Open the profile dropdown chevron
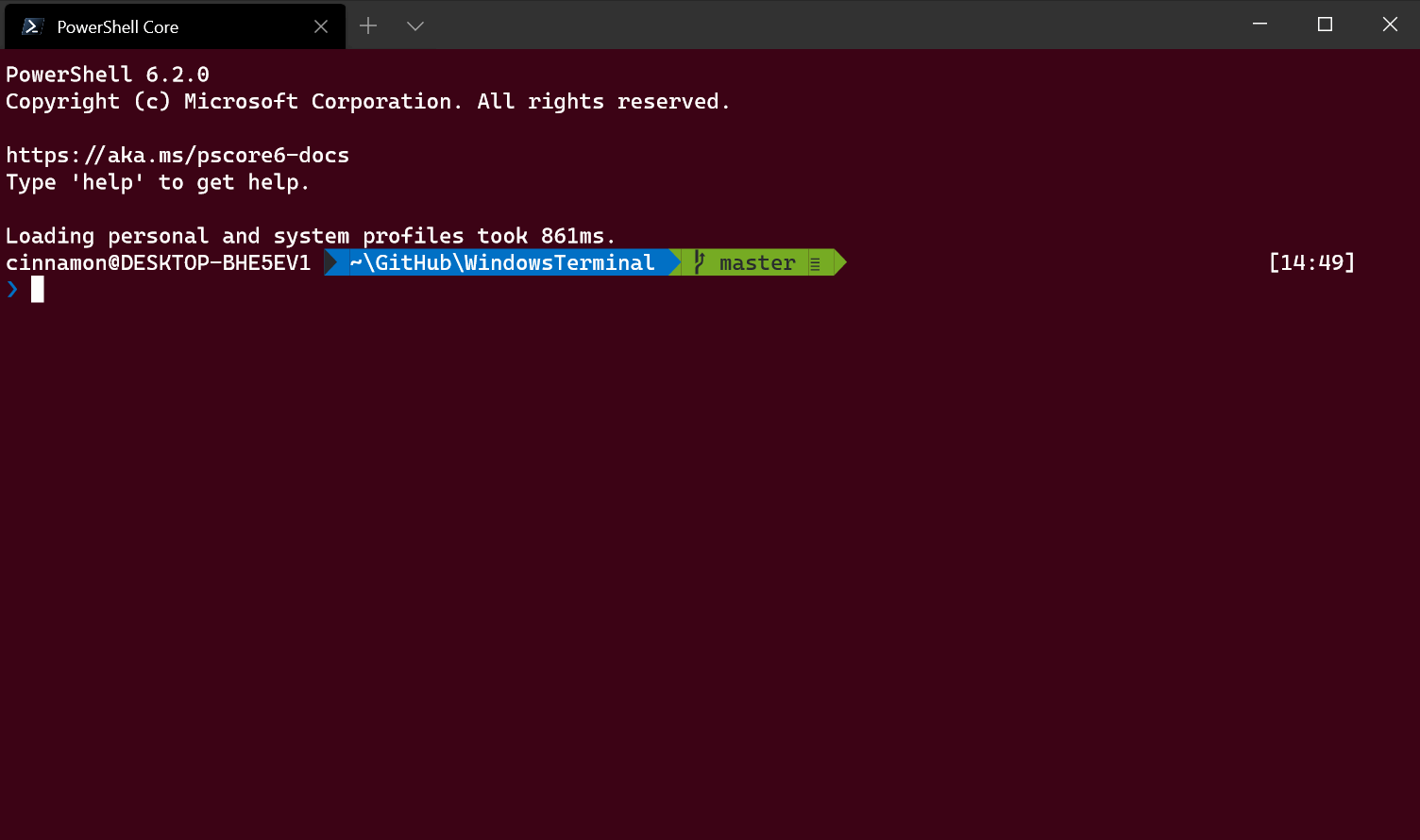1420x840 pixels. click(x=414, y=25)
